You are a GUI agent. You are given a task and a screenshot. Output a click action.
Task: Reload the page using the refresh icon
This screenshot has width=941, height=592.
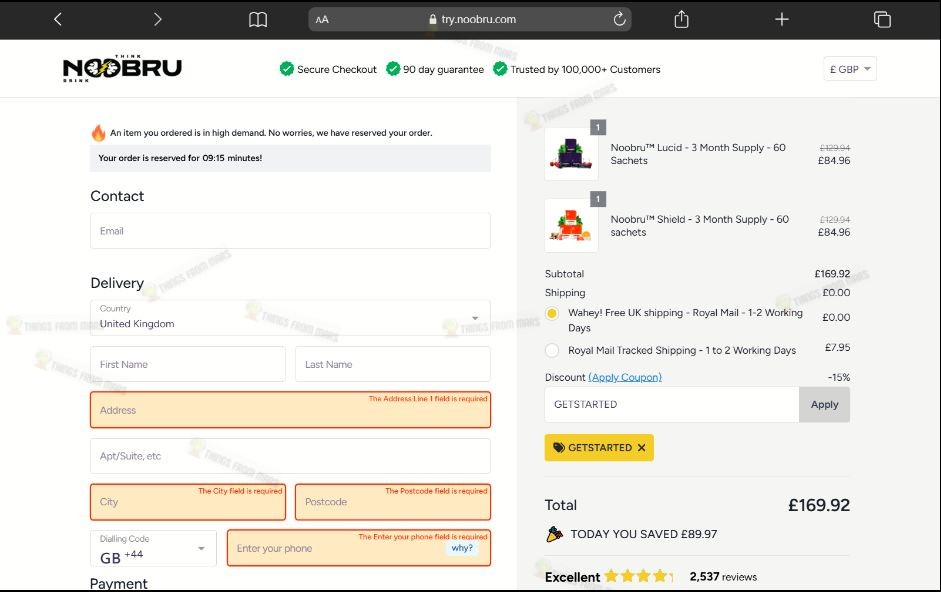(619, 19)
